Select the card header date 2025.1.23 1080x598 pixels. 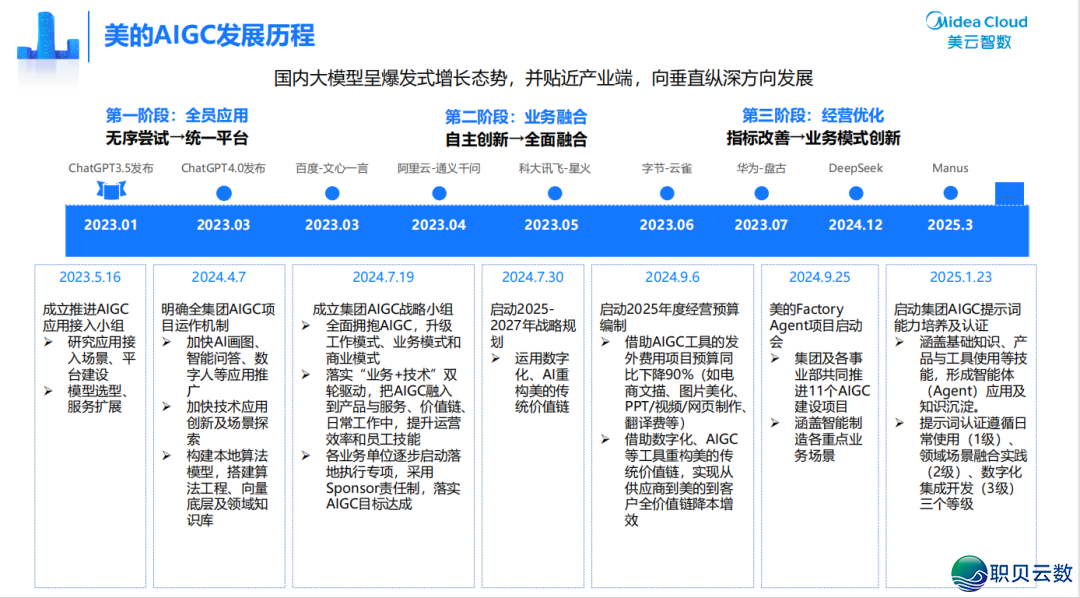(x=961, y=278)
